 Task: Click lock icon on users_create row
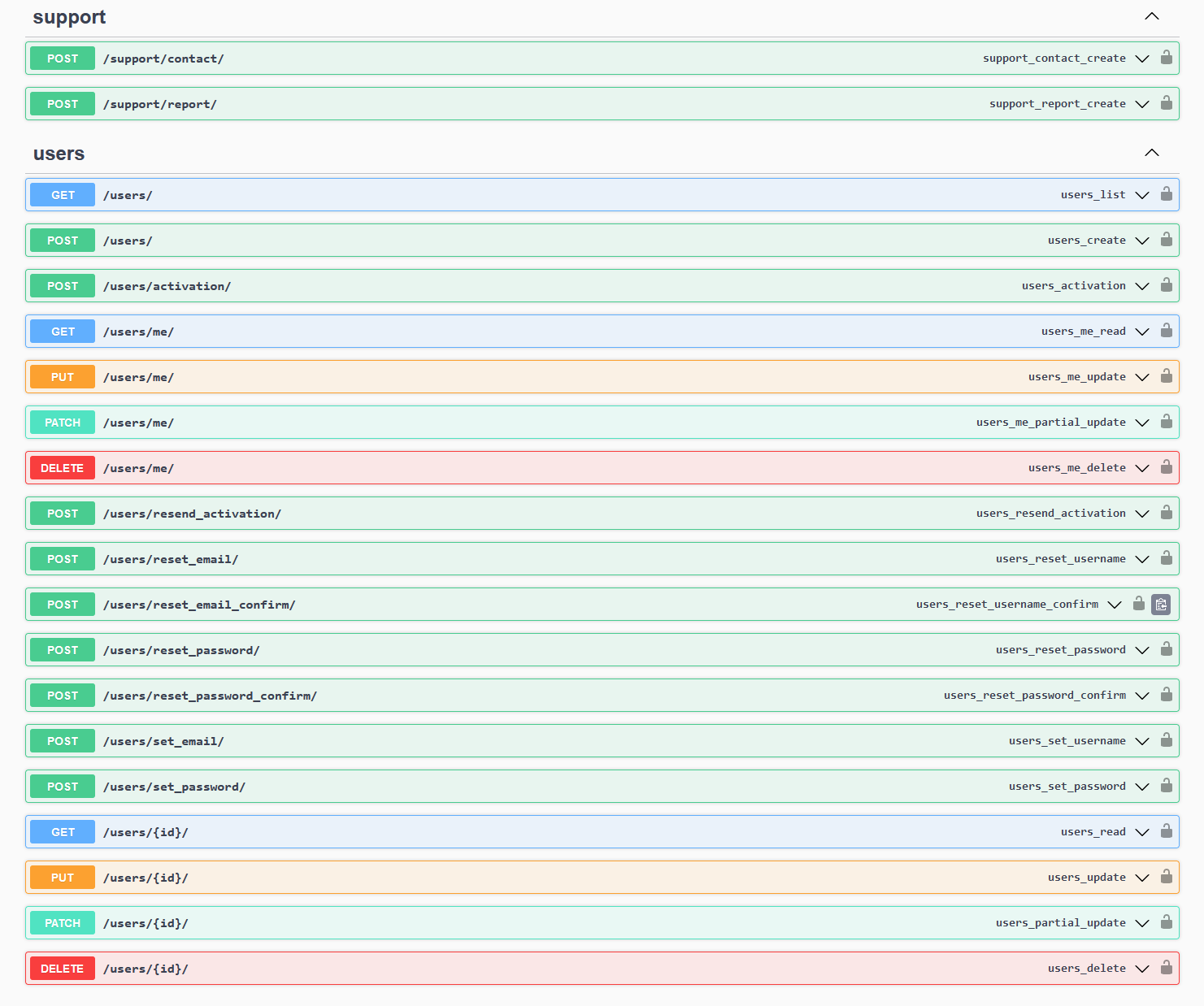[1166, 240]
